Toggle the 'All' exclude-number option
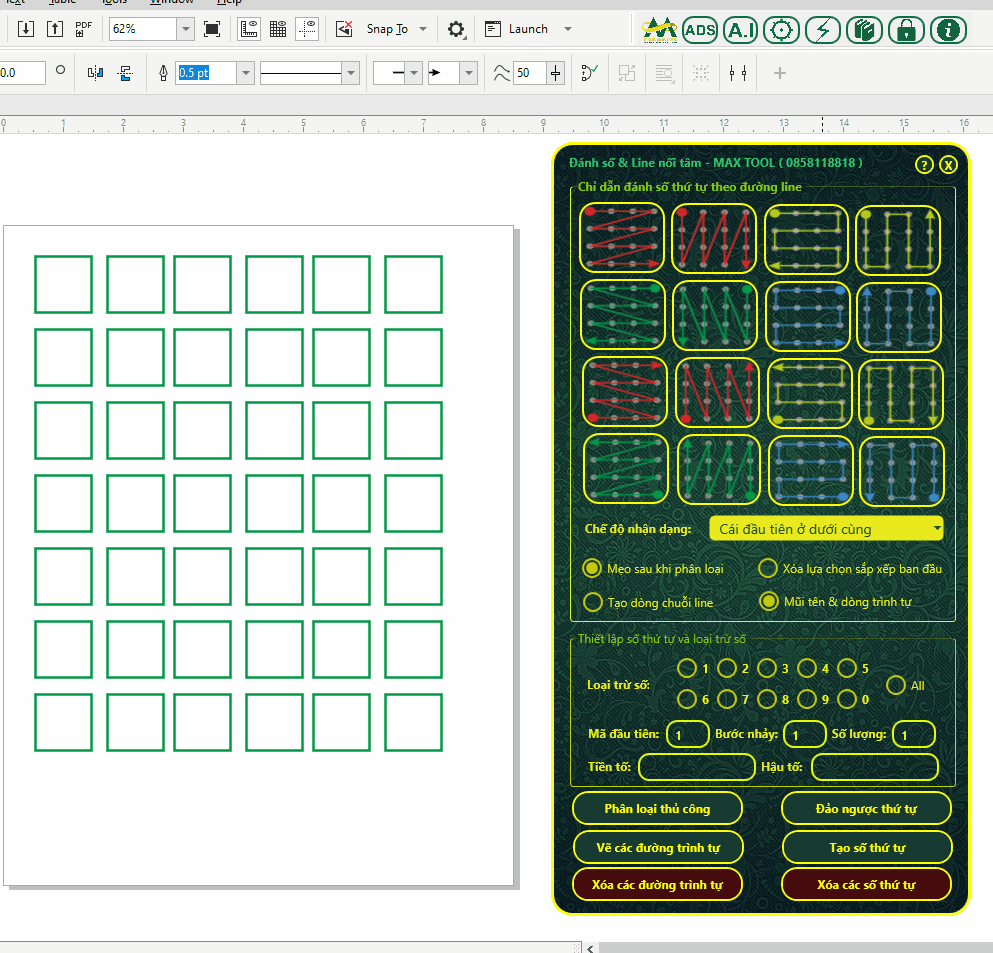 coord(896,685)
